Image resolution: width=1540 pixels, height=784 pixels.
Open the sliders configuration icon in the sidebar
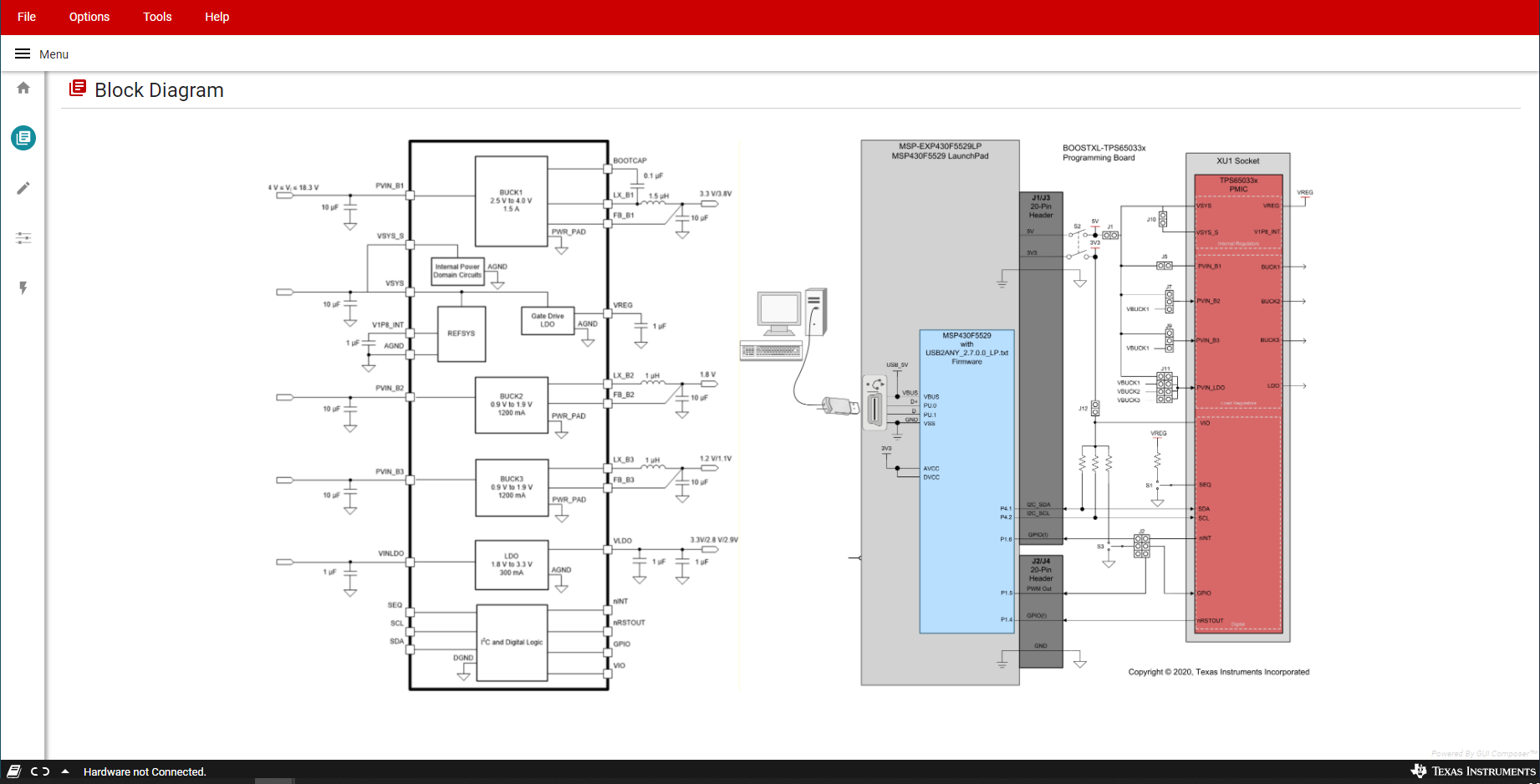(23, 237)
